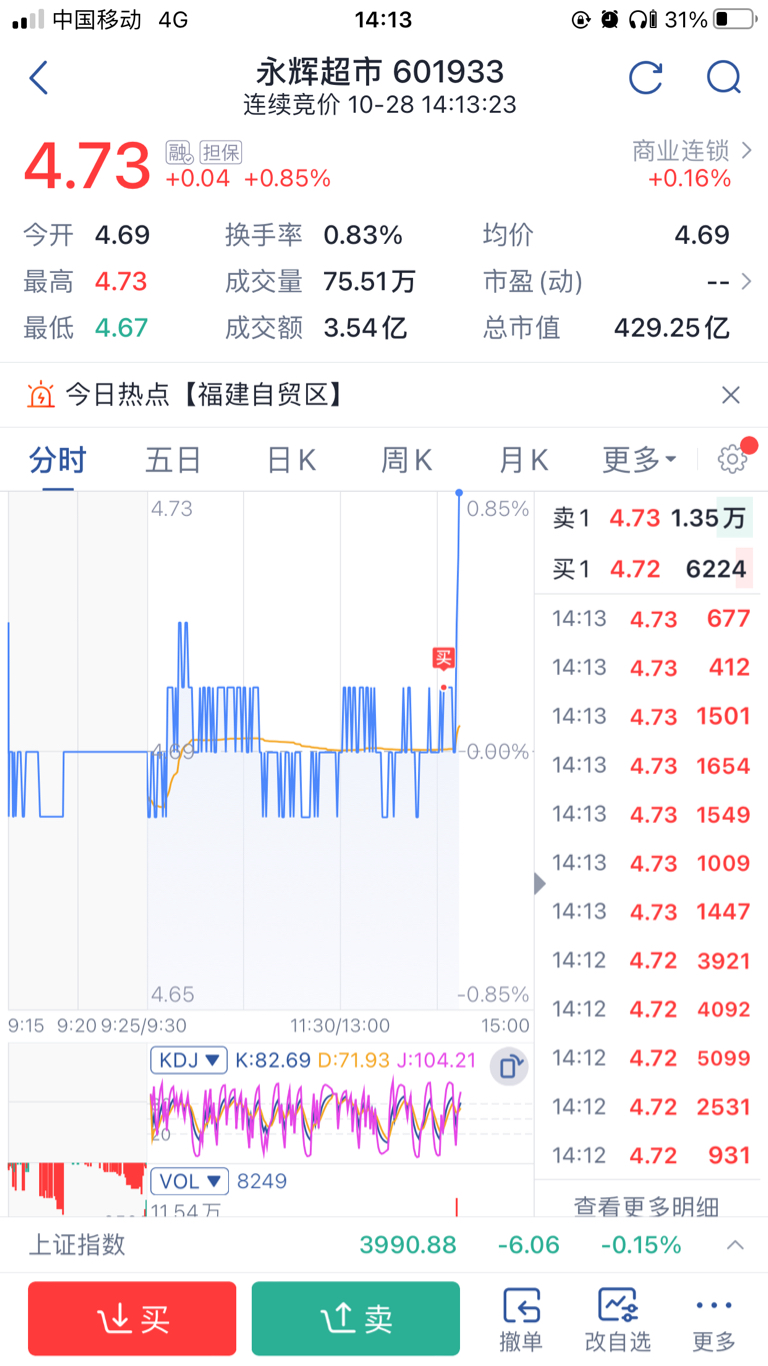Open 查看更多明细 link
768x1366 pixels.
[646, 1206]
